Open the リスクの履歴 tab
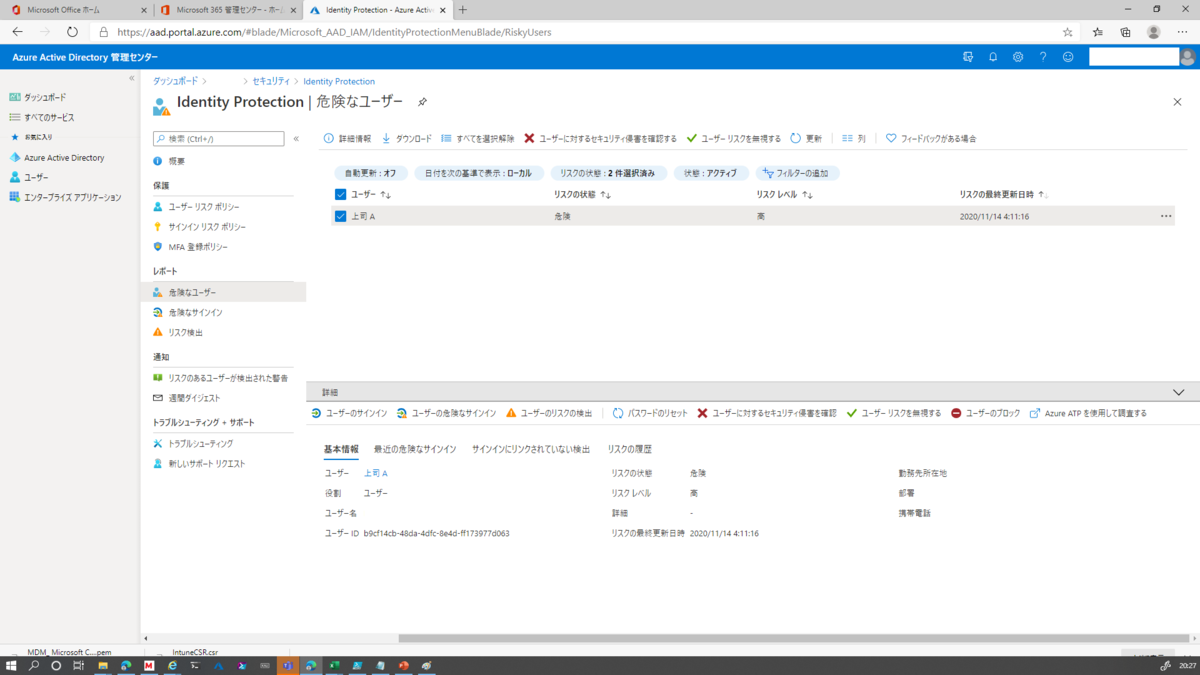This screenshot has width=1200, height=675. pyautogui.click(x=629, y=449)
